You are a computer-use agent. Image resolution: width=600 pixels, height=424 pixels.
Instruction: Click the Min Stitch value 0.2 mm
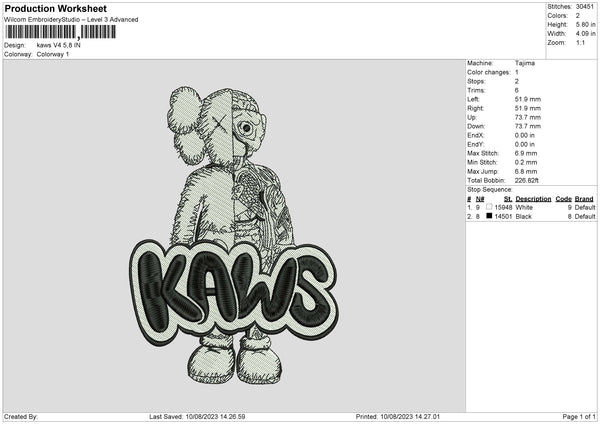[526, 162]
